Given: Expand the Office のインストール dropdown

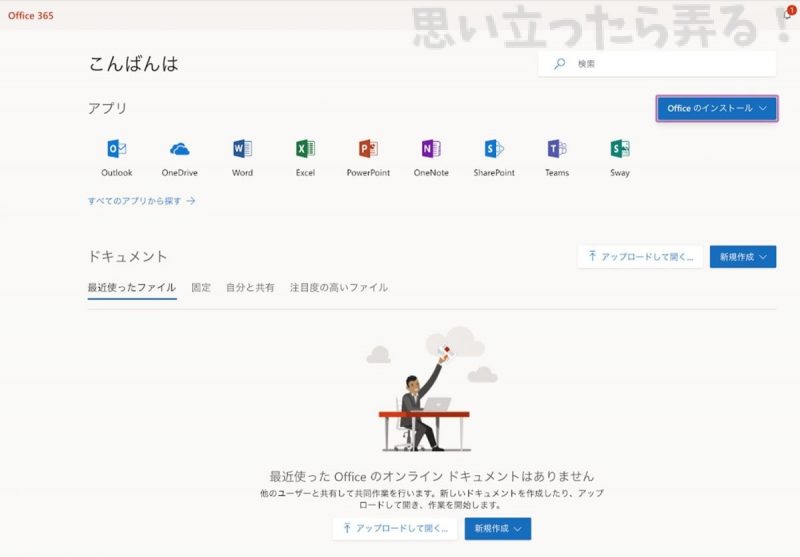Looking at the screenshot, I should [x=716, y=108].
